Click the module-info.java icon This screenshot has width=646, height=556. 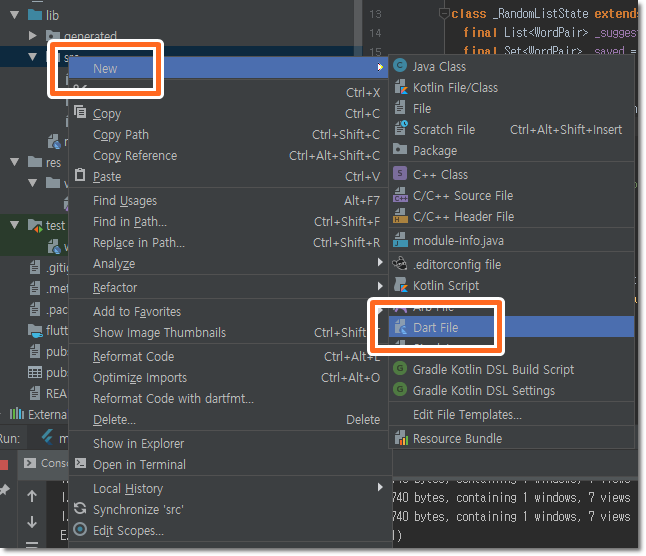click(400, 240)
